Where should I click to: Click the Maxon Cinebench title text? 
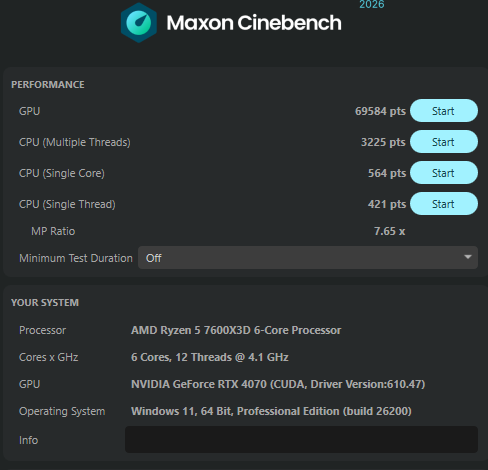[254, 23]
